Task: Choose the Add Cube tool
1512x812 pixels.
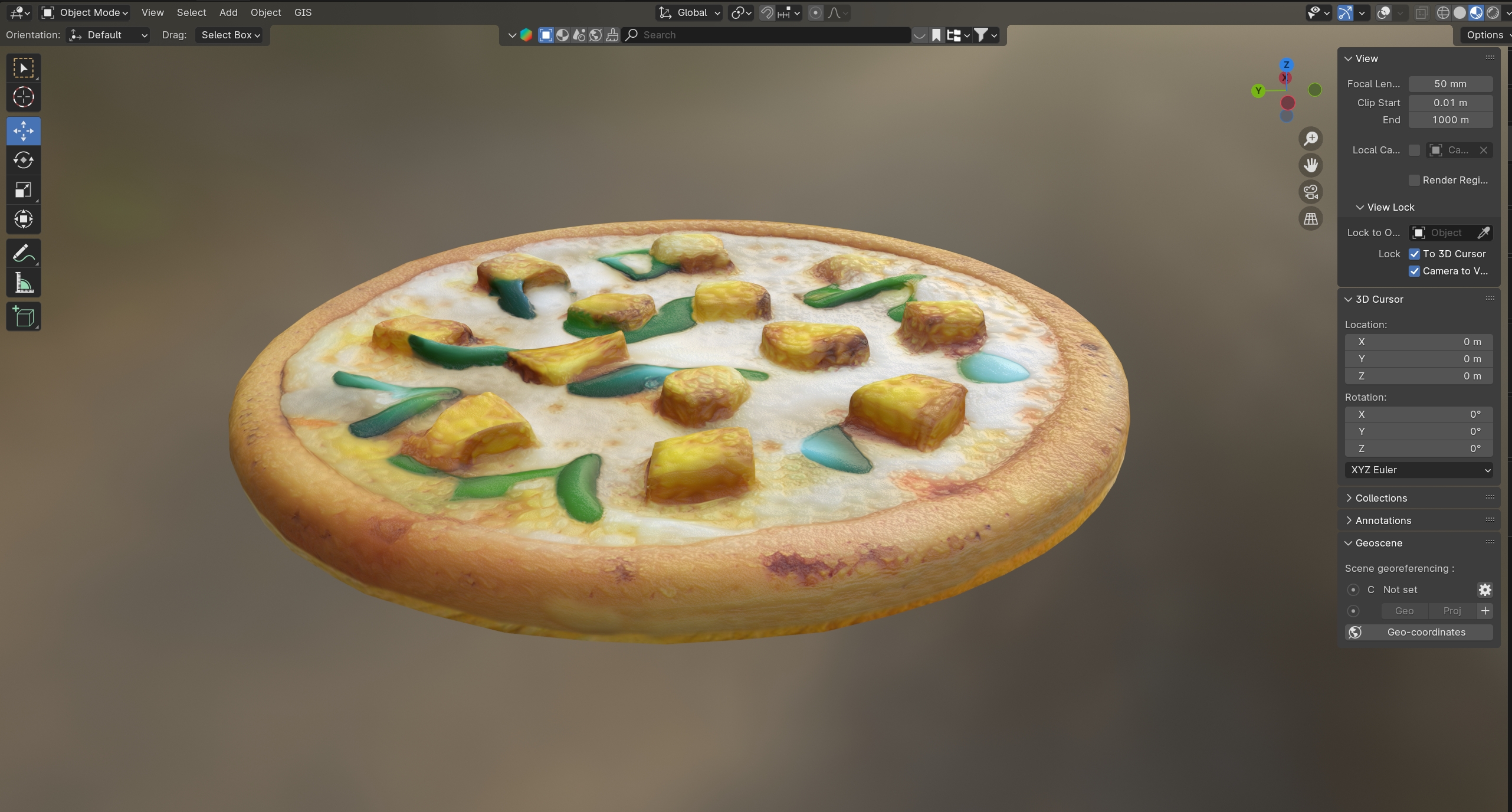Action: [x=24, y=317]
